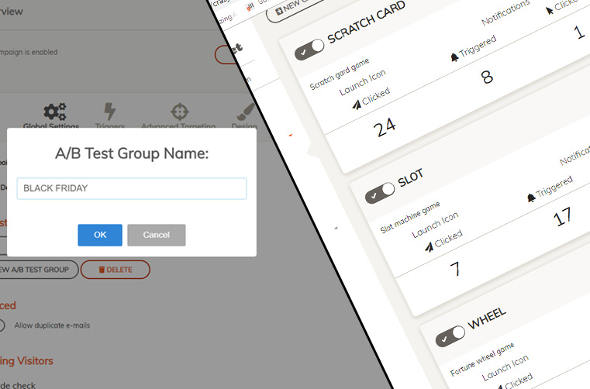Screen dimensions: 590x389
Task: Toggle Allow duplicate e-mails option
Action: tap(2, 325)
